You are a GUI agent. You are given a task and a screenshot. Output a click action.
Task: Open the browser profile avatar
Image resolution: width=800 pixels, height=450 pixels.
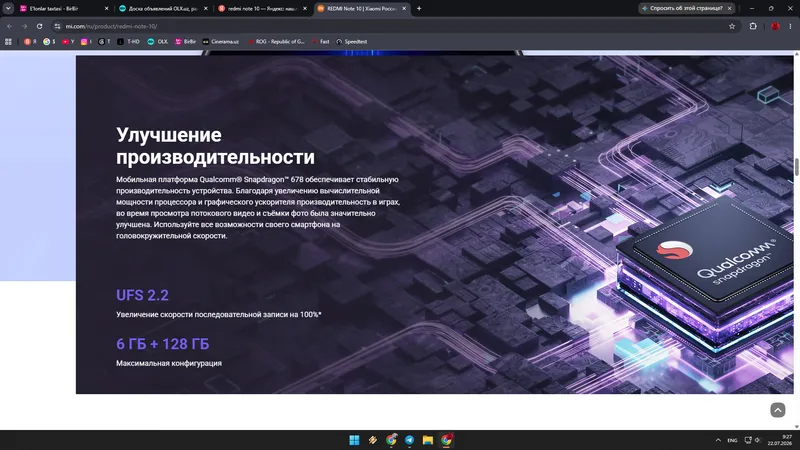pyautogui.click(x=775, y=26)
